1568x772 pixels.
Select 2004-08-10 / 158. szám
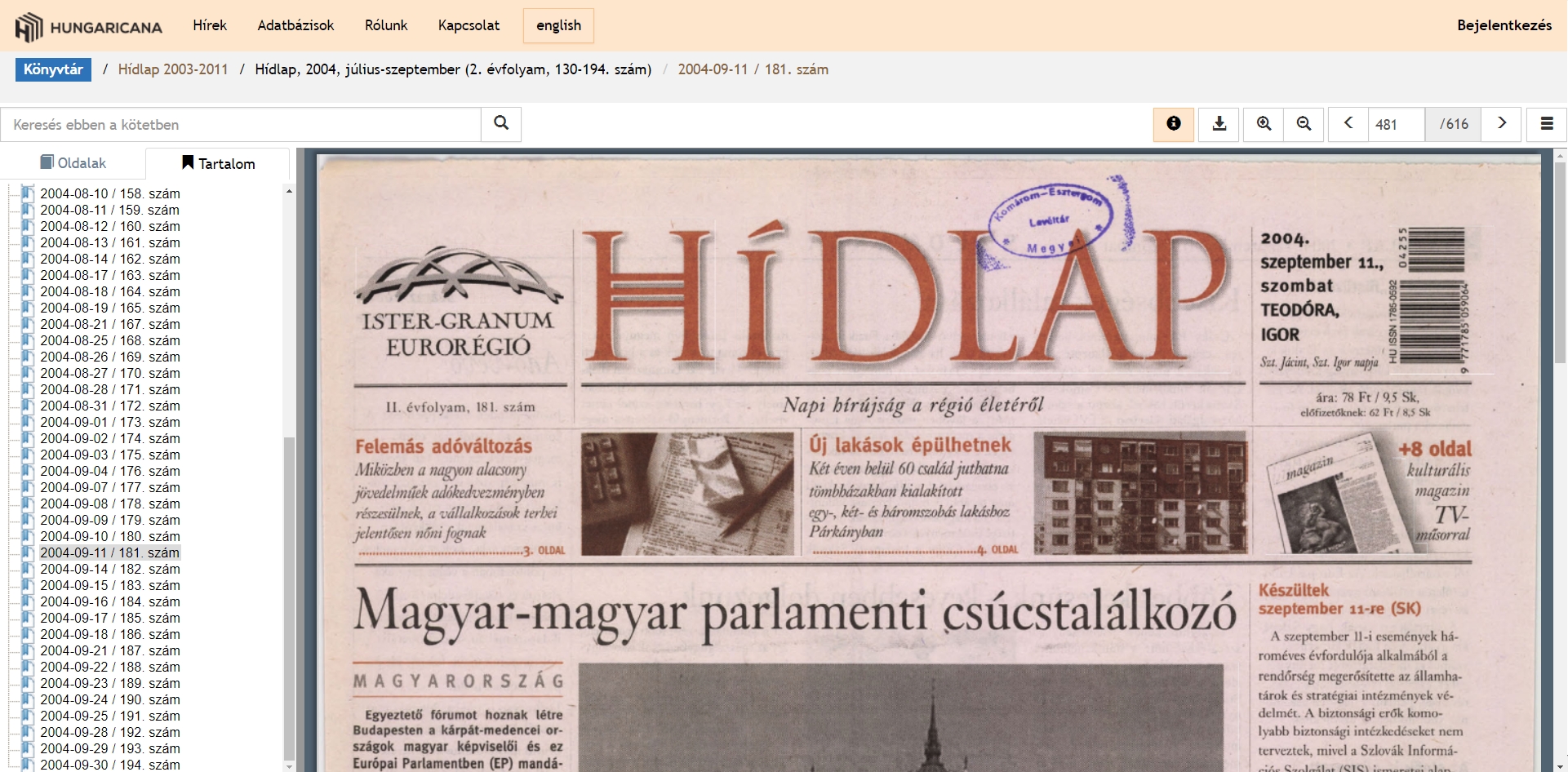[x=110, y=193]
